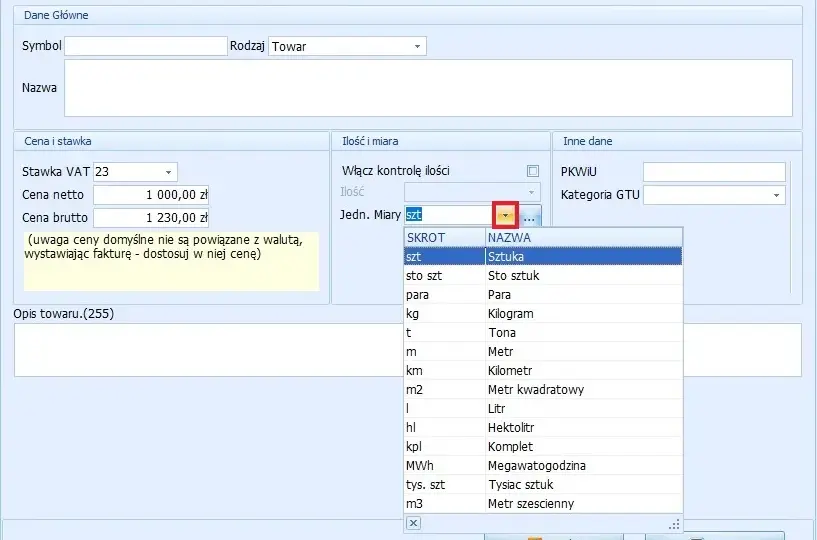The width and height of the screenshot is (817, 540).
Task: Click the kpl abbreviation cell
Action: [x=444, y=447]
